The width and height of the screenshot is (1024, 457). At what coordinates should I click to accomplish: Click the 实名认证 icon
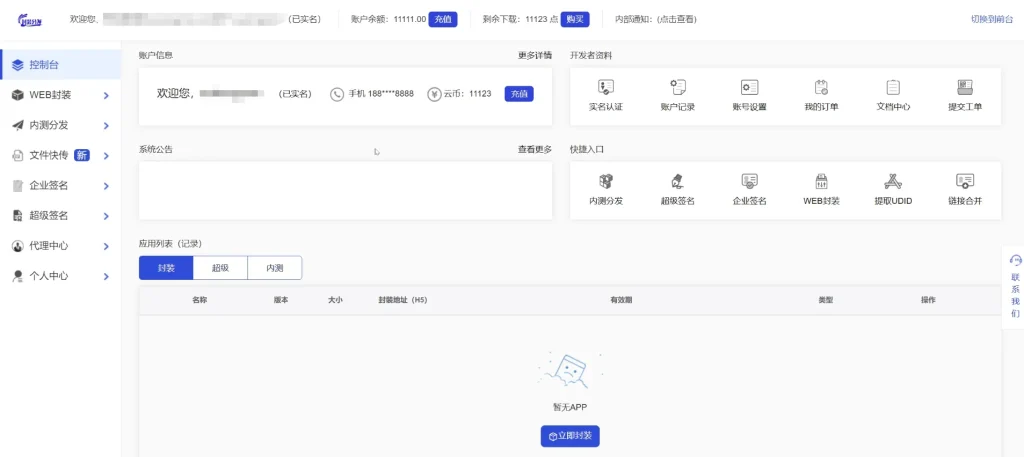tap(605, 88)
